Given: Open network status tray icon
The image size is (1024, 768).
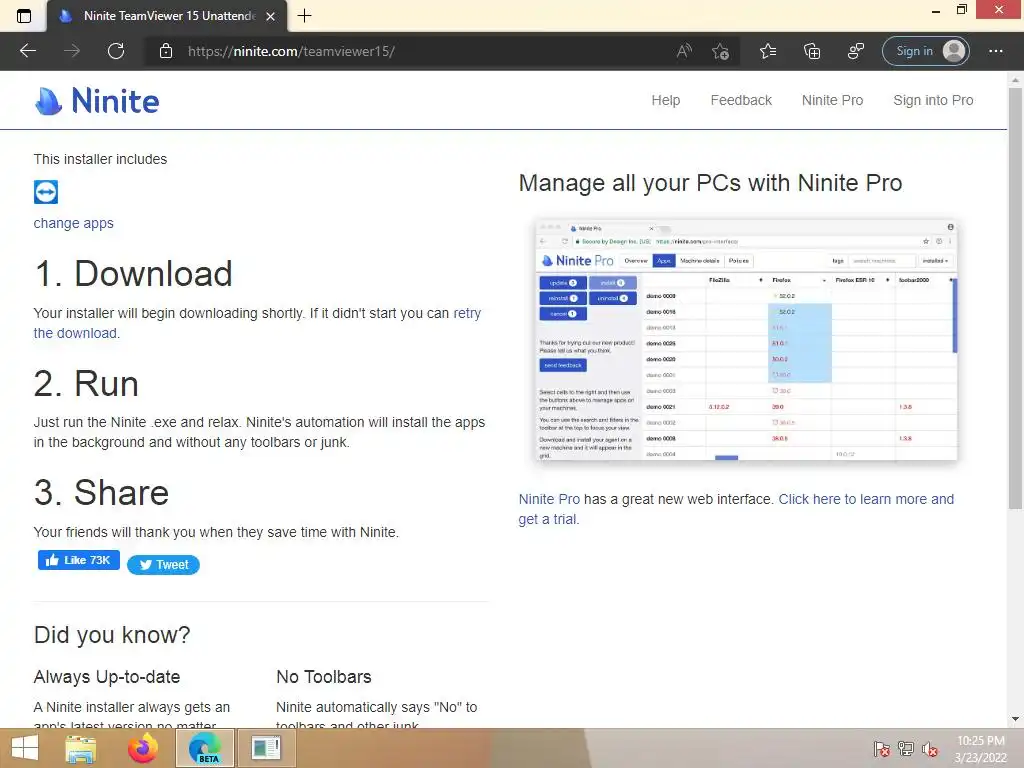Looking at the screenshot, I should pos(906,749).
